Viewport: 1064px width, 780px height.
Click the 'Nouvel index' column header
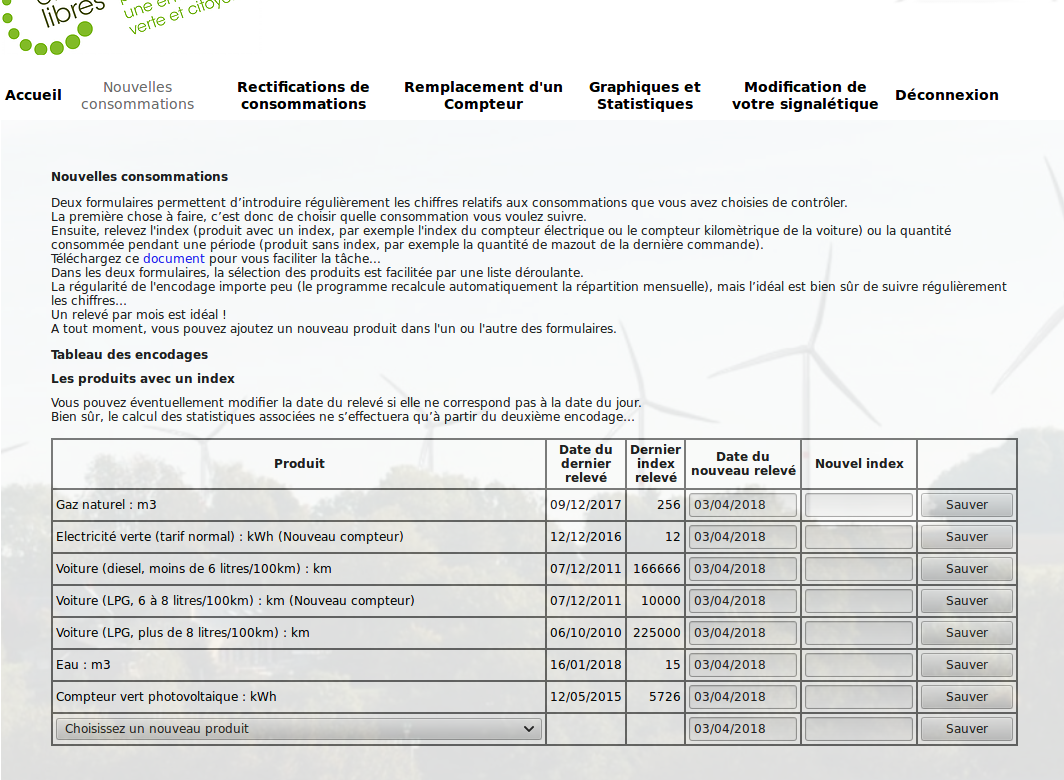click(x=859, y=464)
